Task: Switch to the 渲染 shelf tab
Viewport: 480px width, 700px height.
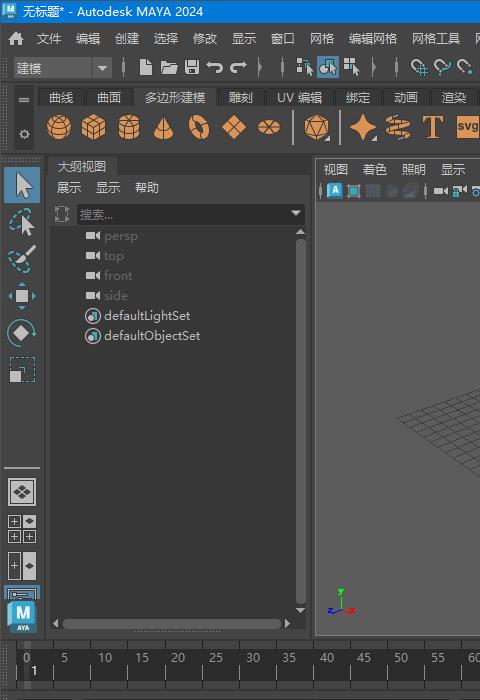Action: pos(454,97)
